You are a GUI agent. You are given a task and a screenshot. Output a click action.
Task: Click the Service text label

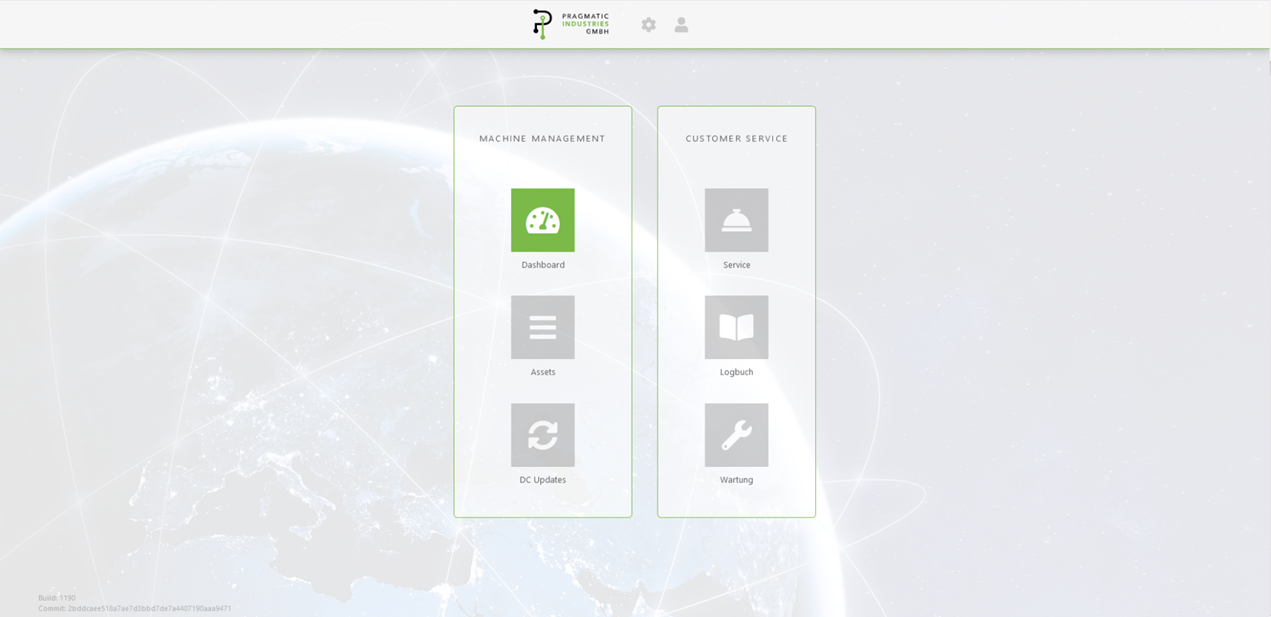coord(737,265)
